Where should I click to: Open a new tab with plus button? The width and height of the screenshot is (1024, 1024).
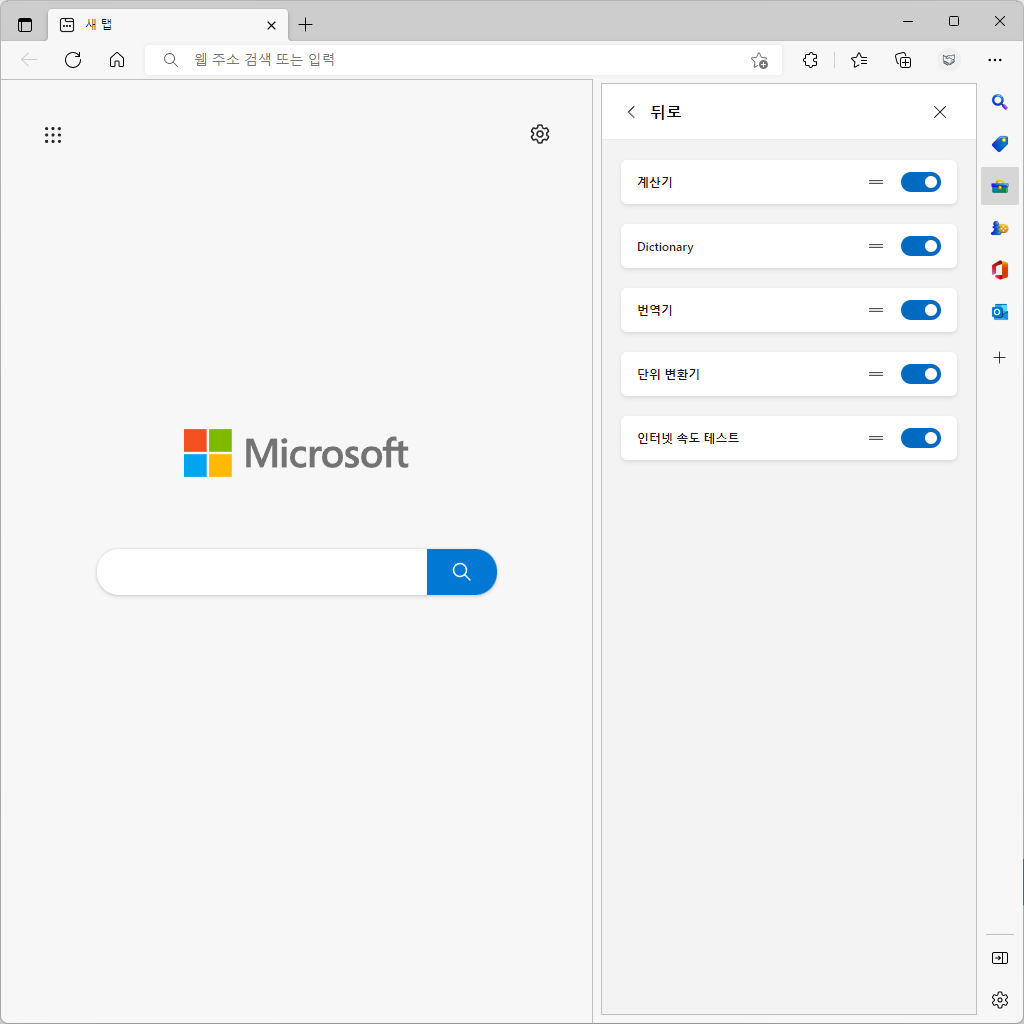pyautogui.click(x=305, y=25)
